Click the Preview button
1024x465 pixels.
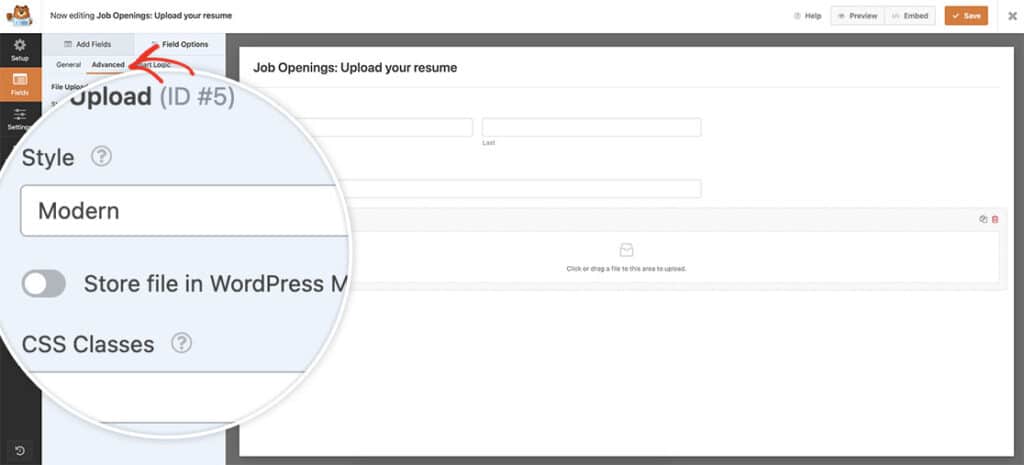856,16
